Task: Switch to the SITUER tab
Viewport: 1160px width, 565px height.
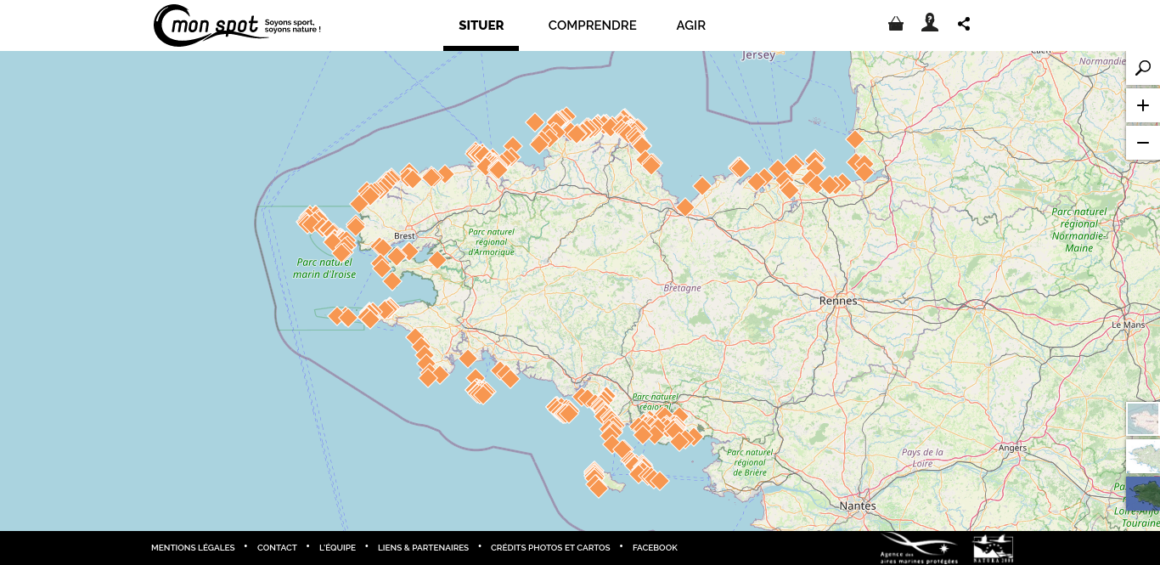Action: coord(481,26)
